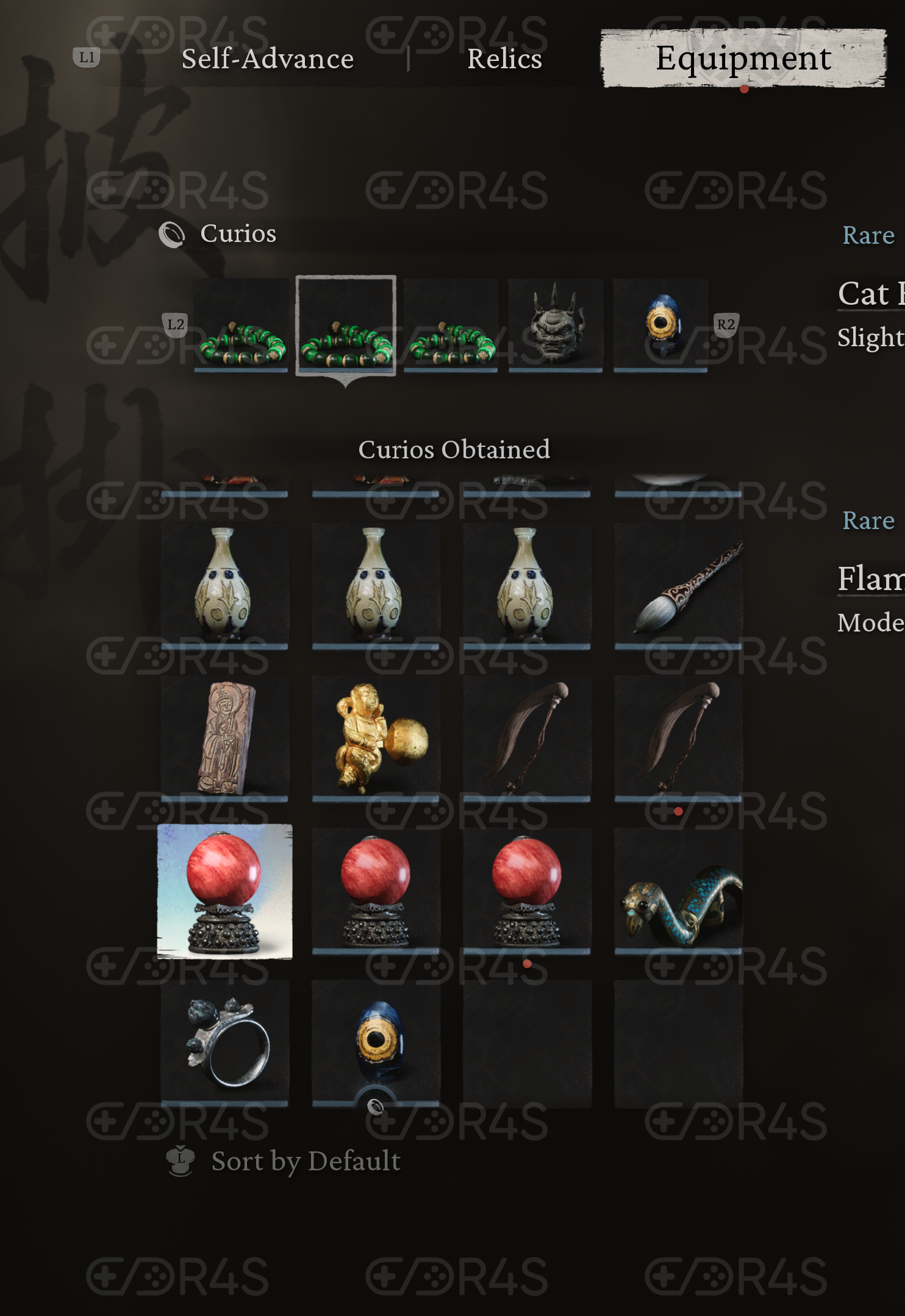Choose the carved wooden tablet curio
Image resolution: width=905 pixels, height=1316 pixels.
(224, 738)
